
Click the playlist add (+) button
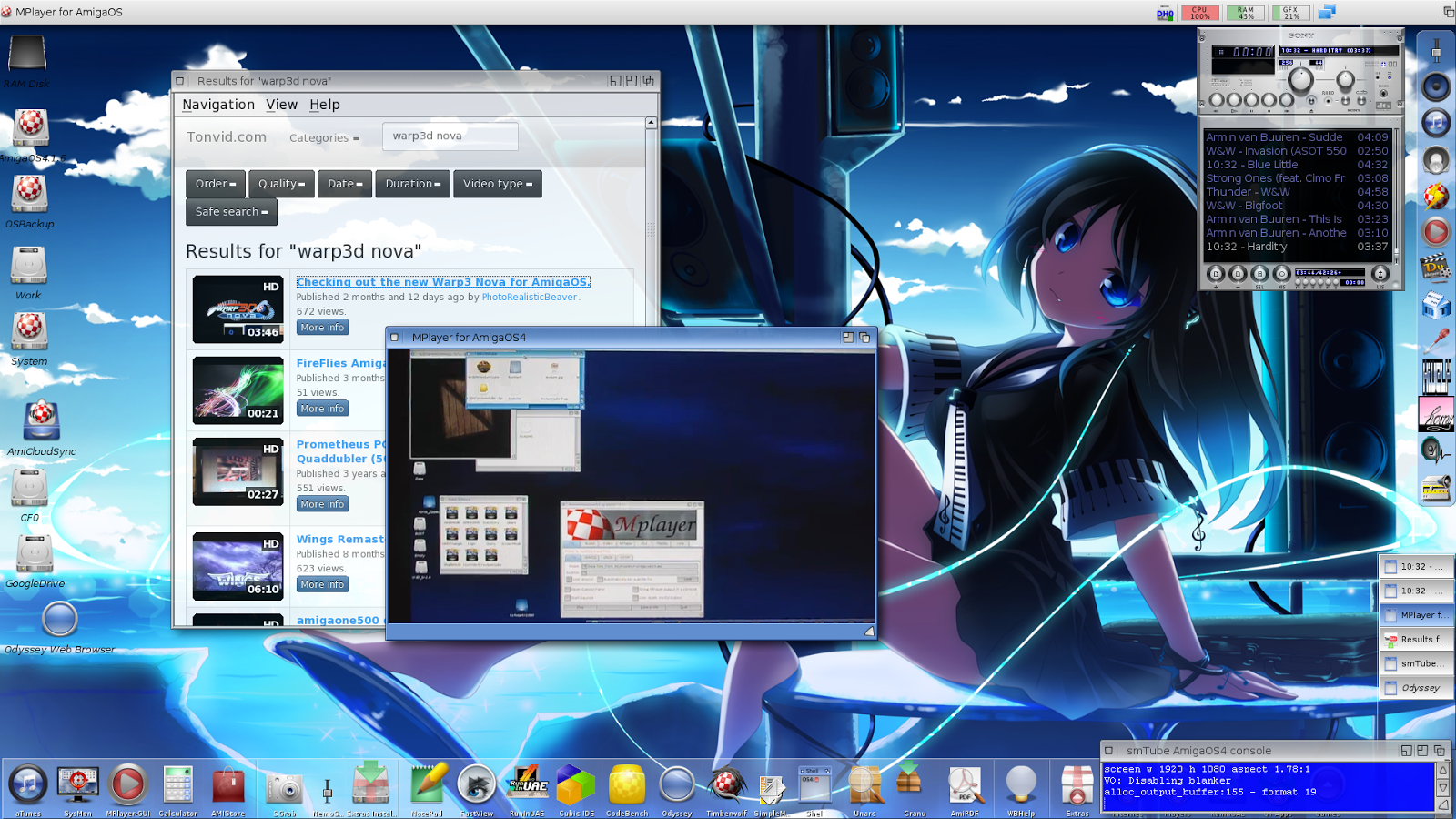coord(1216,274)
